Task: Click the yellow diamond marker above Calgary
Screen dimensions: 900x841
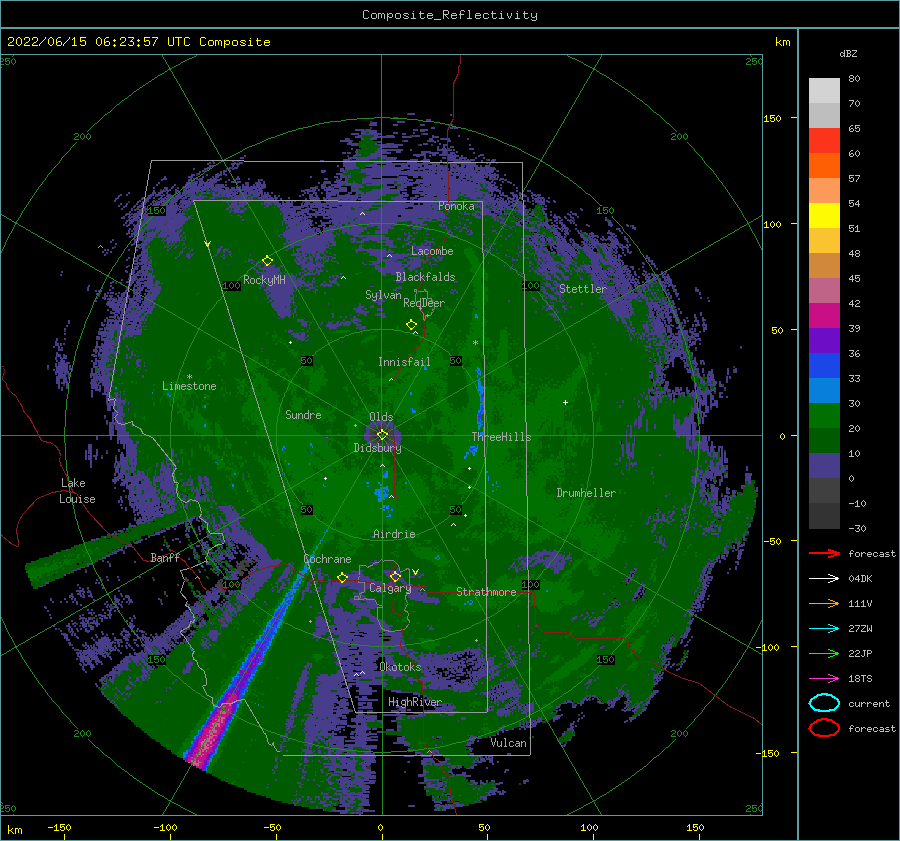Action: (x=395, y=576)
